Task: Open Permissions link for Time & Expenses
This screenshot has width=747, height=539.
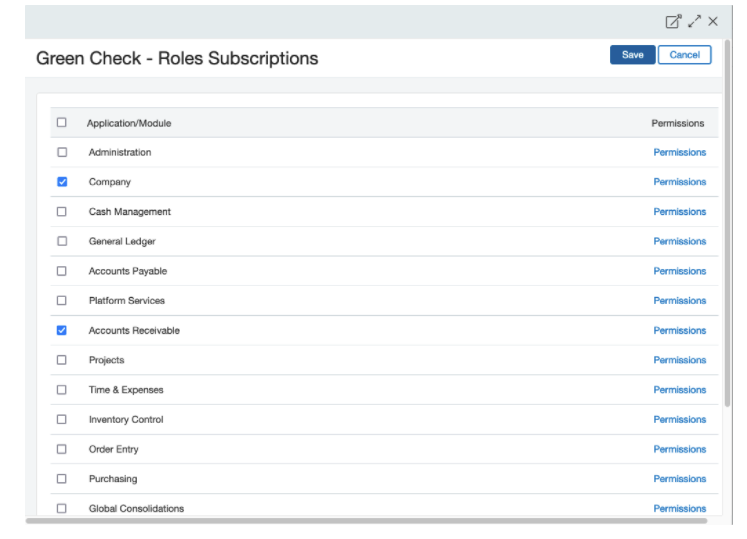Action: (679, 390)
